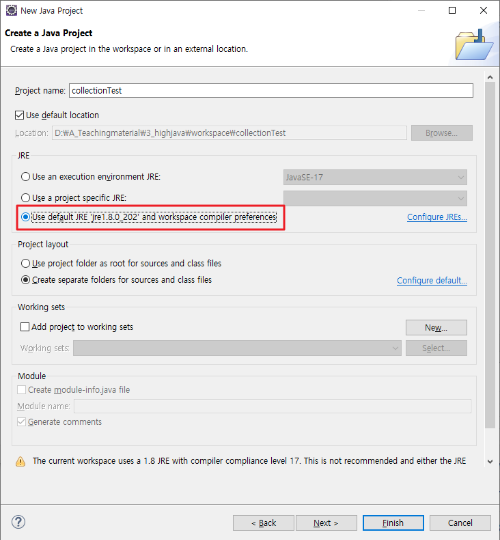Click the compiler compliance warning message text

click(x=249, y=461)
